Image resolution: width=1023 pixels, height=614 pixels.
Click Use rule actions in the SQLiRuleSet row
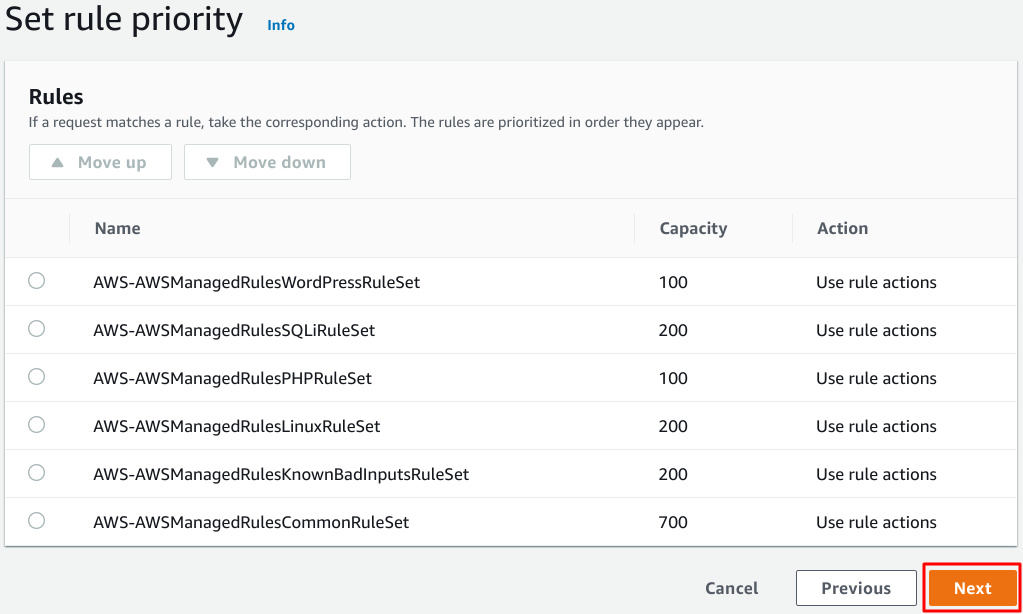coord(876,330)
